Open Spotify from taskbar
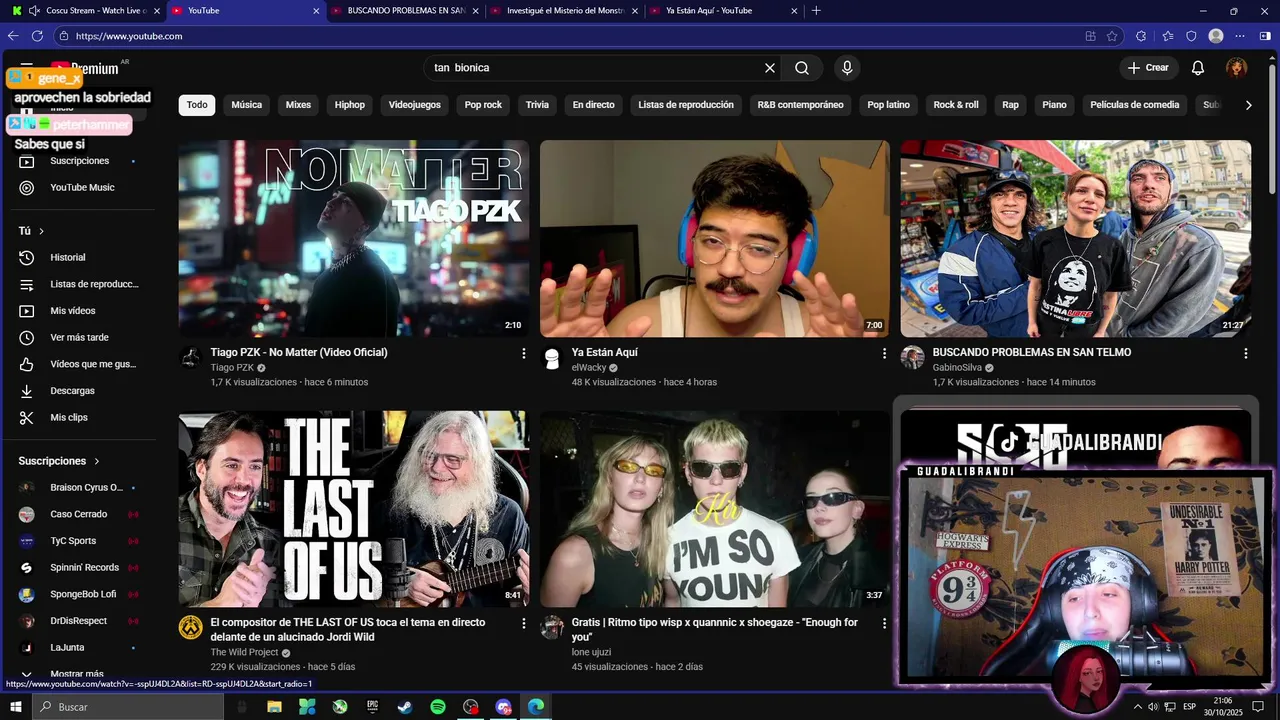The height and width of the screenshot is (720, 1280). pyautogui.click(x=438, y=707)
